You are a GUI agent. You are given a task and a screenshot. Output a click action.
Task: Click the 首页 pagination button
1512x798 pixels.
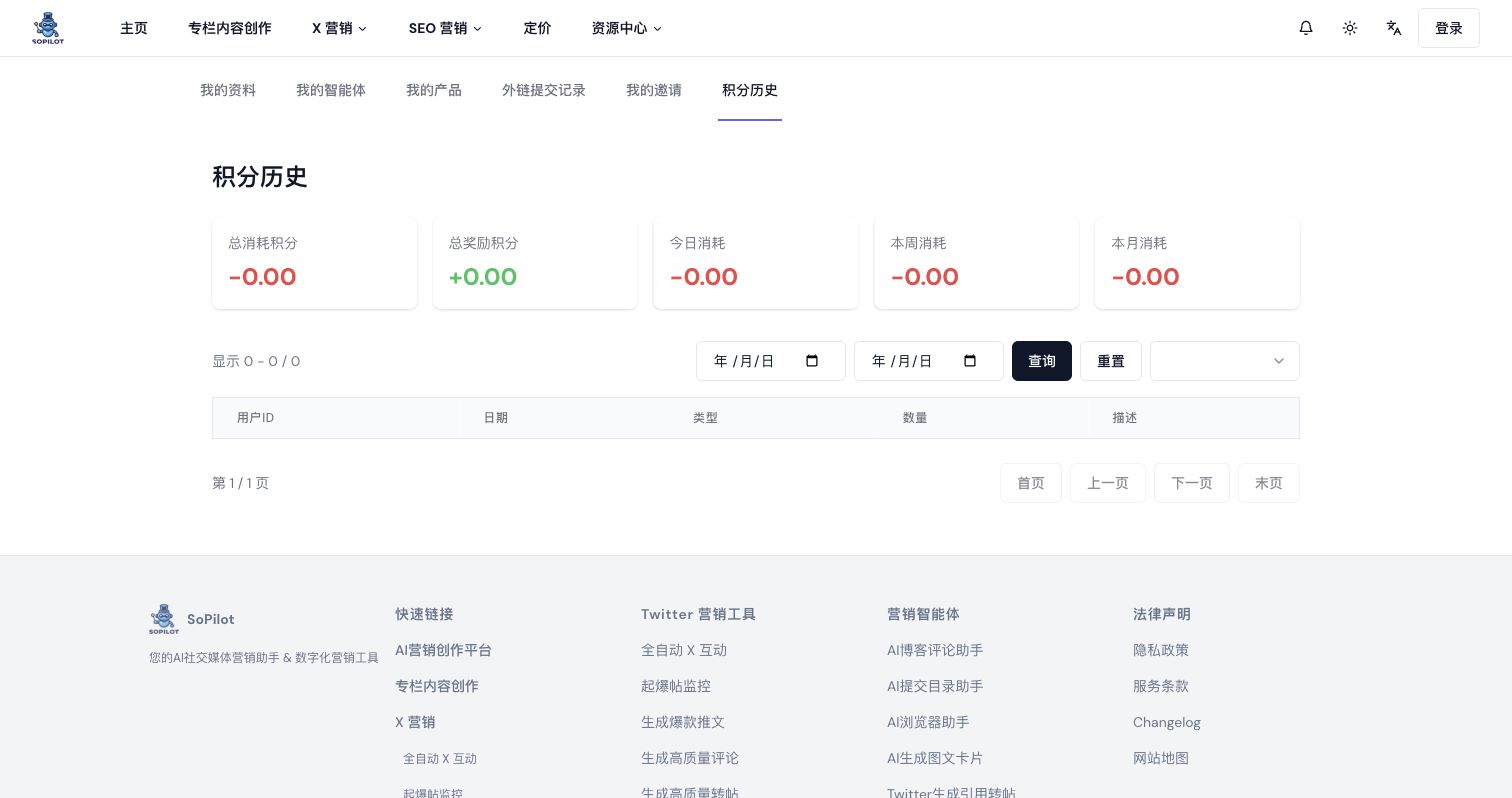tap(1031, 483)
